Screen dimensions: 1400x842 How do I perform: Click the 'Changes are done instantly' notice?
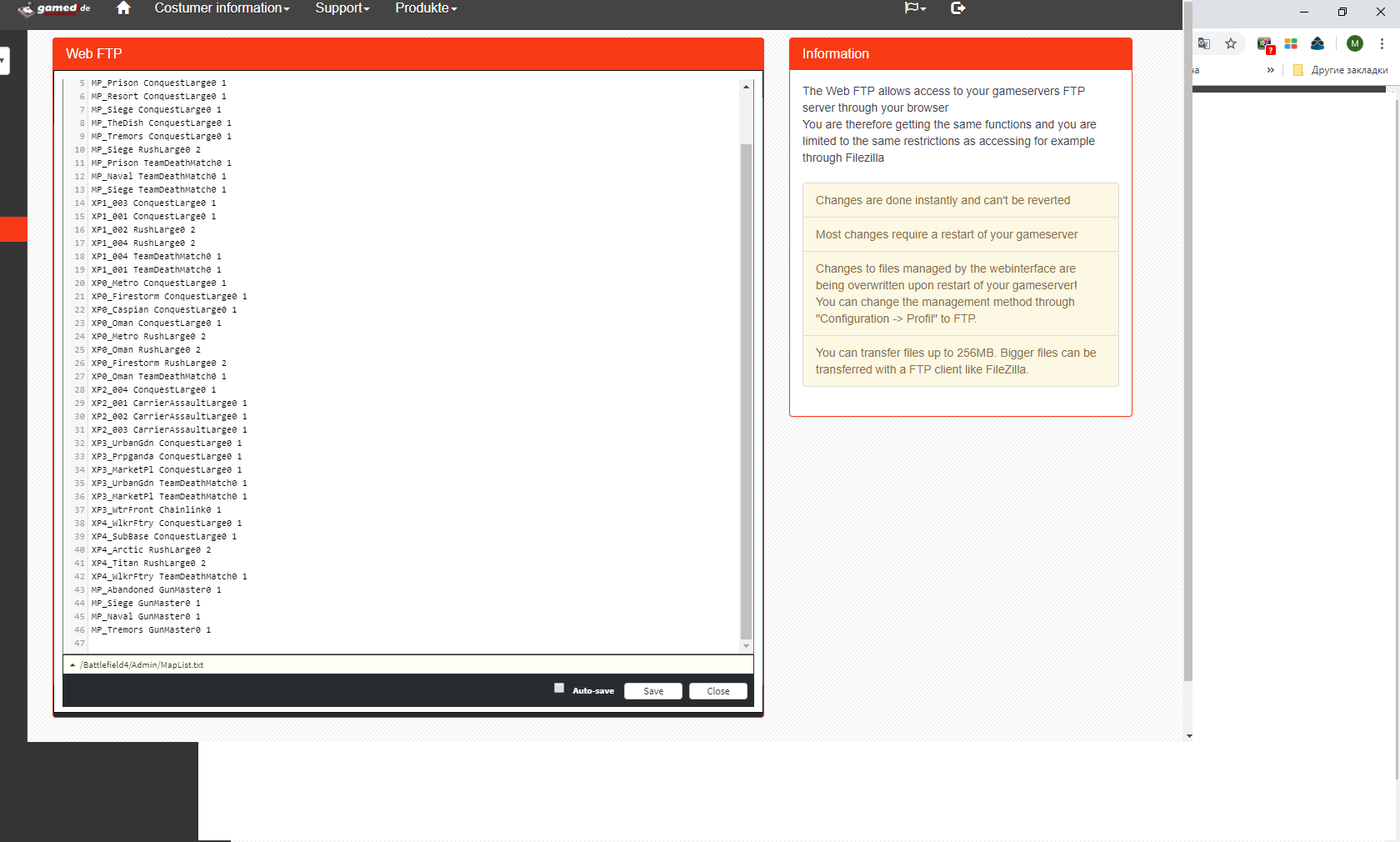[960, 200]
